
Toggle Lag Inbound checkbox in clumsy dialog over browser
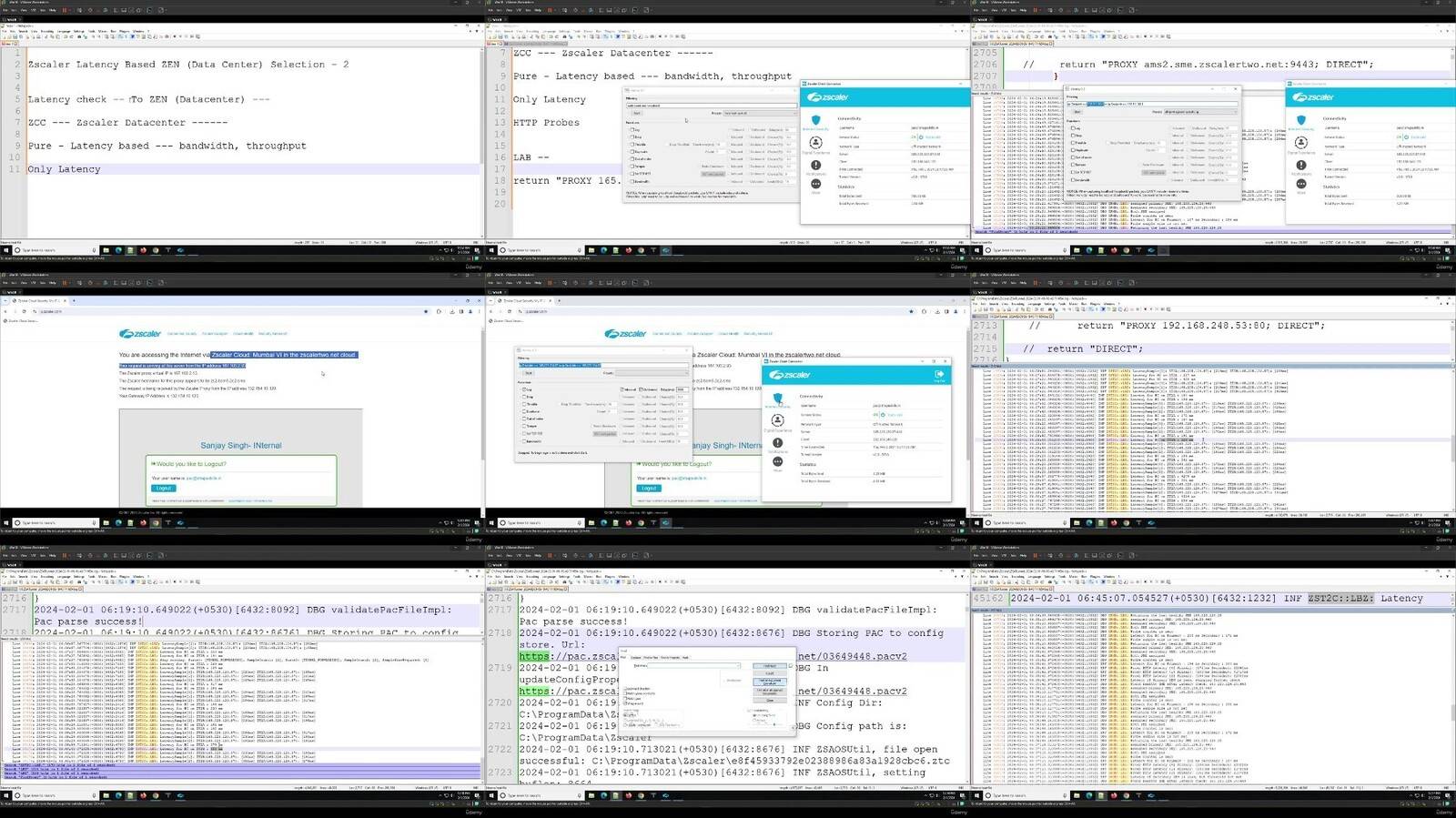pos(621,389)
